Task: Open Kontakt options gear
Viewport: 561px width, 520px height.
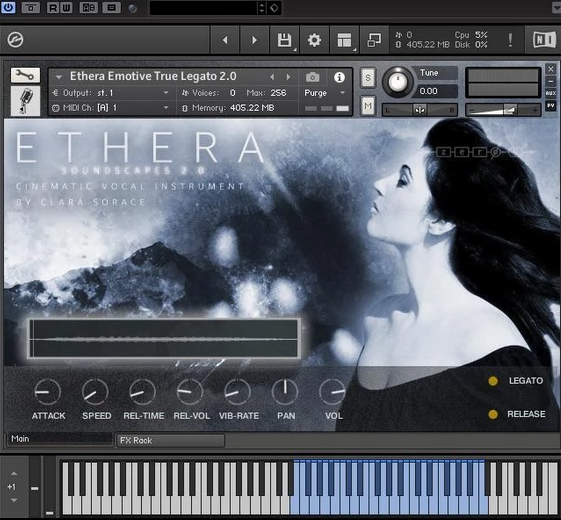Action: tap(314, 40)
